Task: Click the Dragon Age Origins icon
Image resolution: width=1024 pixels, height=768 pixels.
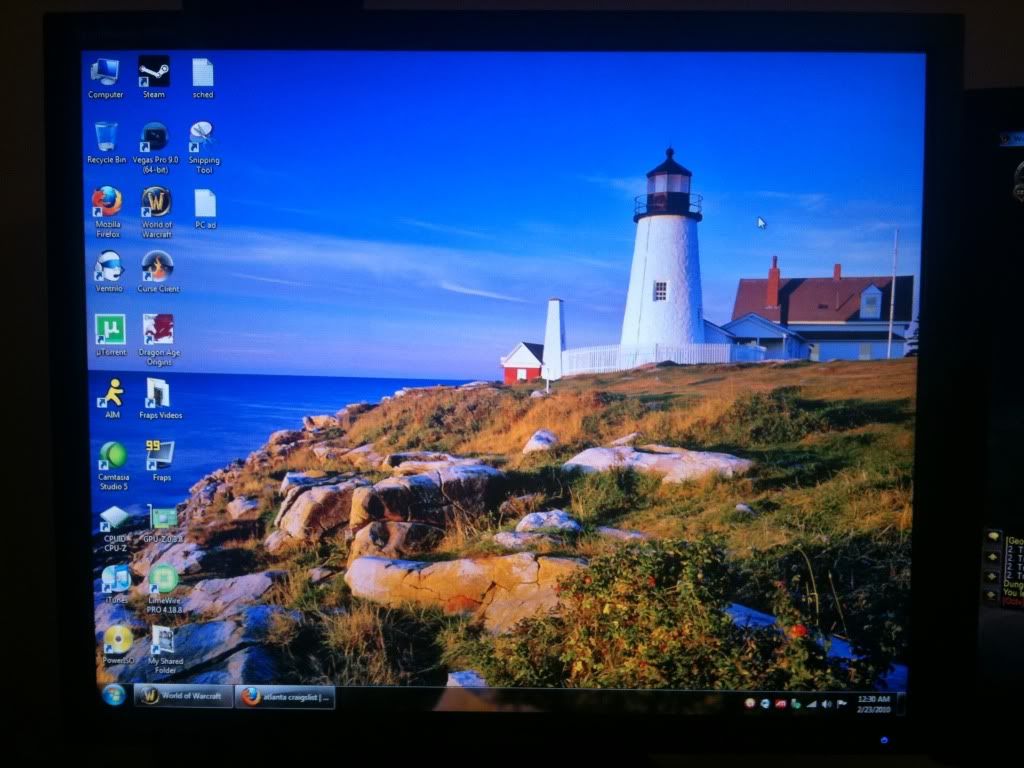Action: click(158, 330)
